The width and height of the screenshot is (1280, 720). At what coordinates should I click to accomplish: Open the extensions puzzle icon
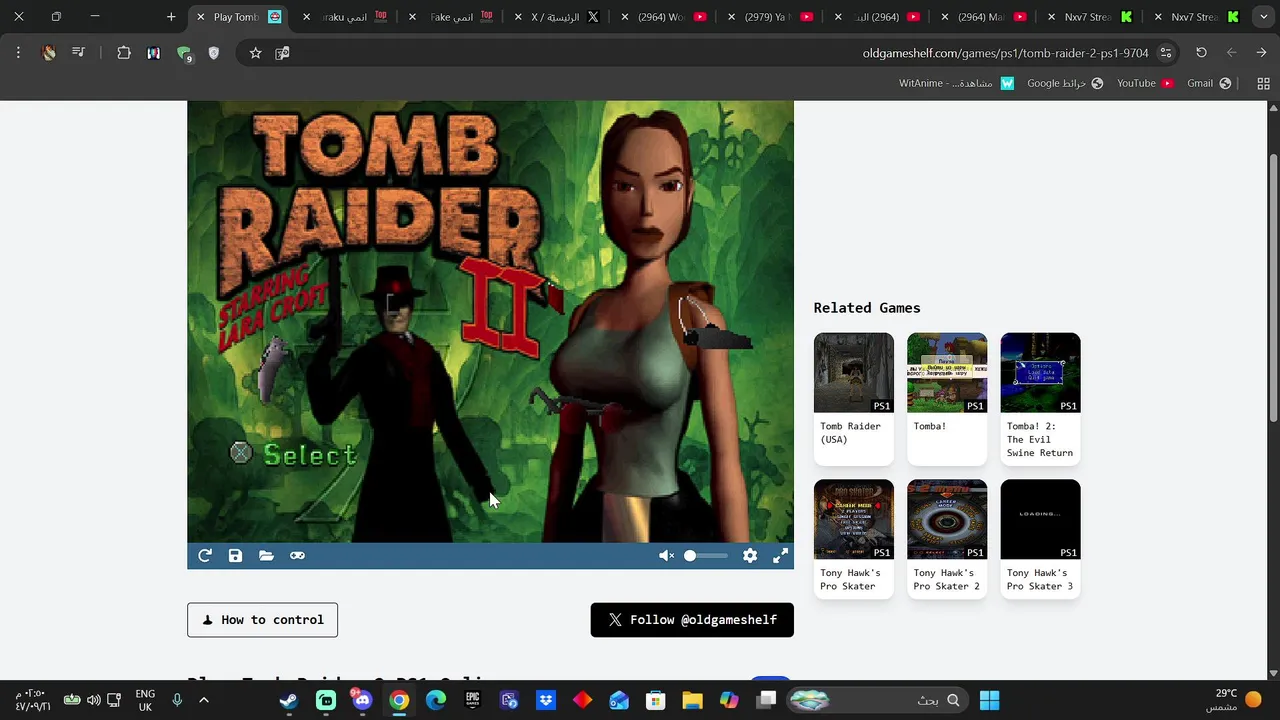124,53
